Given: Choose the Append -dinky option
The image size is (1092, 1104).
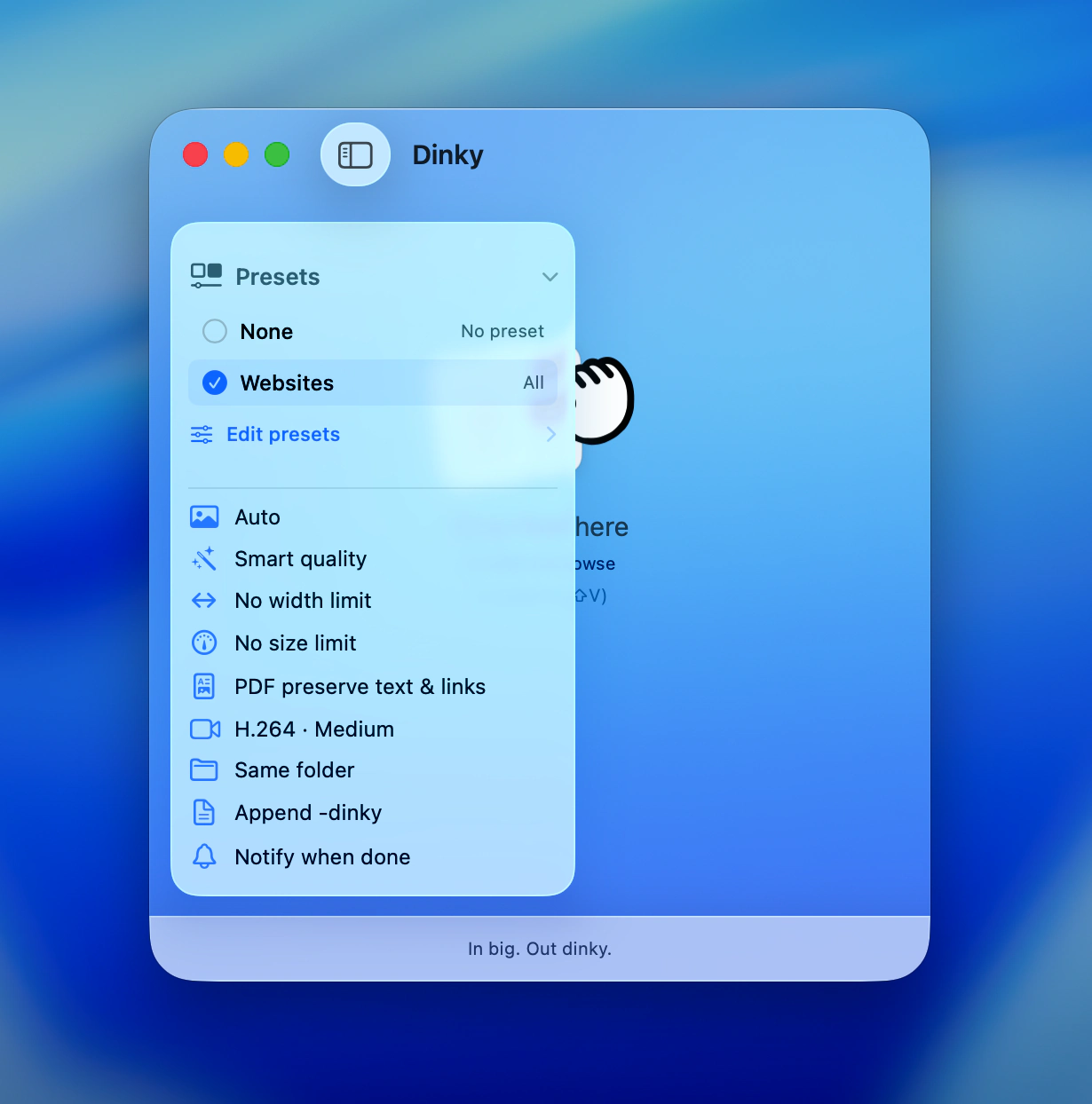Looking at the screenshot, I should click(x=308, y=813).
